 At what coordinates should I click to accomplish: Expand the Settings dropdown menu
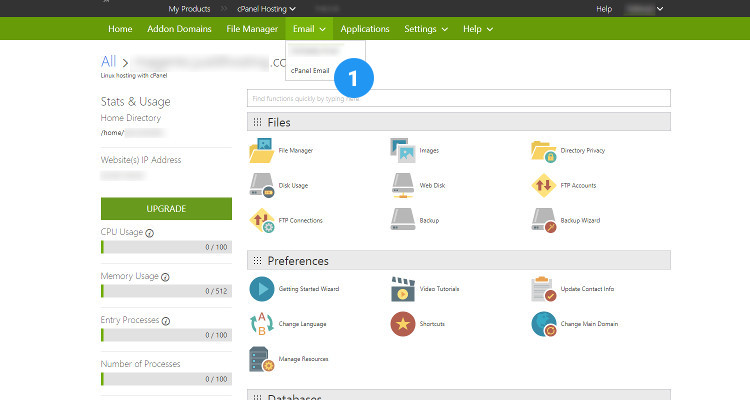pos(426,29)
